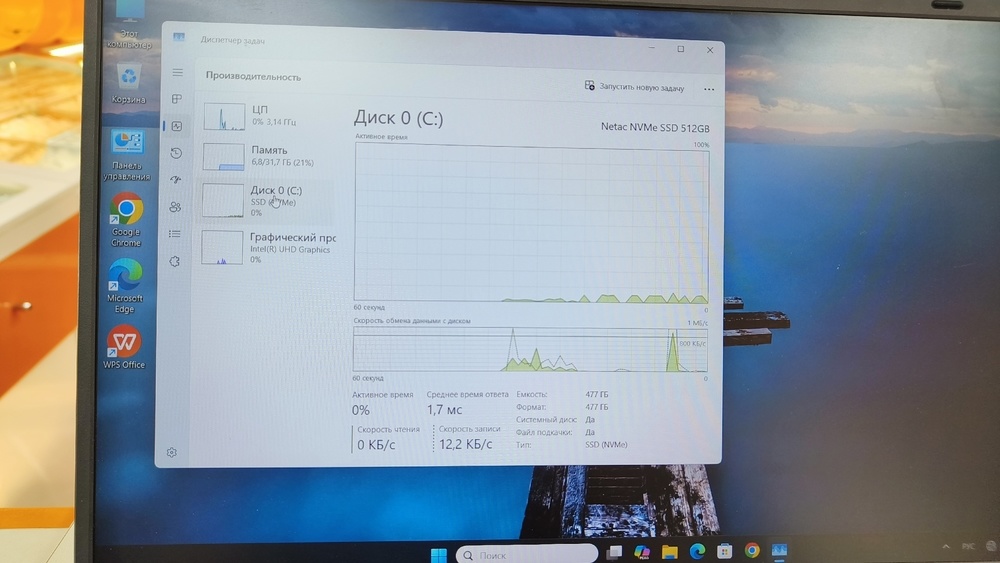
Task: Open the Services puzzle icon in sidebar
Action: click(175, 261)
